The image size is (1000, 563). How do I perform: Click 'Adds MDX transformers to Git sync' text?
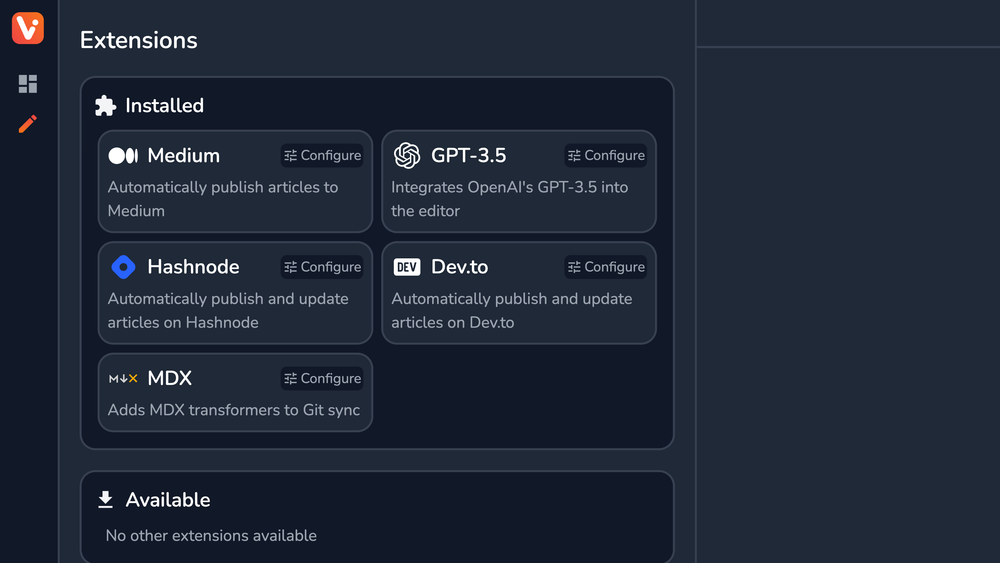[x=234, y=410]
